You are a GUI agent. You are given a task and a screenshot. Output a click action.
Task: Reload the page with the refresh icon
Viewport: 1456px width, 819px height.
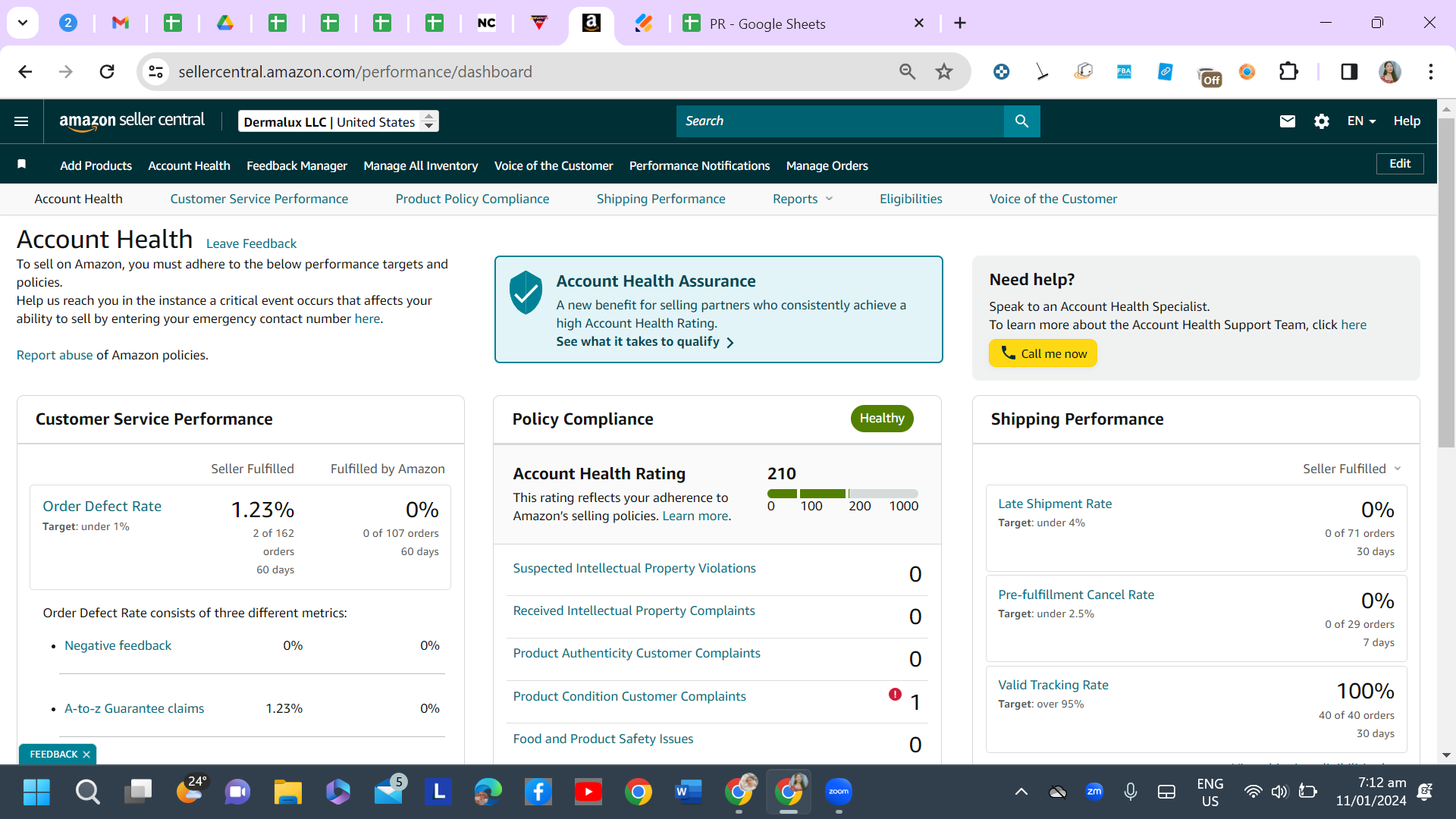point(107,71)
